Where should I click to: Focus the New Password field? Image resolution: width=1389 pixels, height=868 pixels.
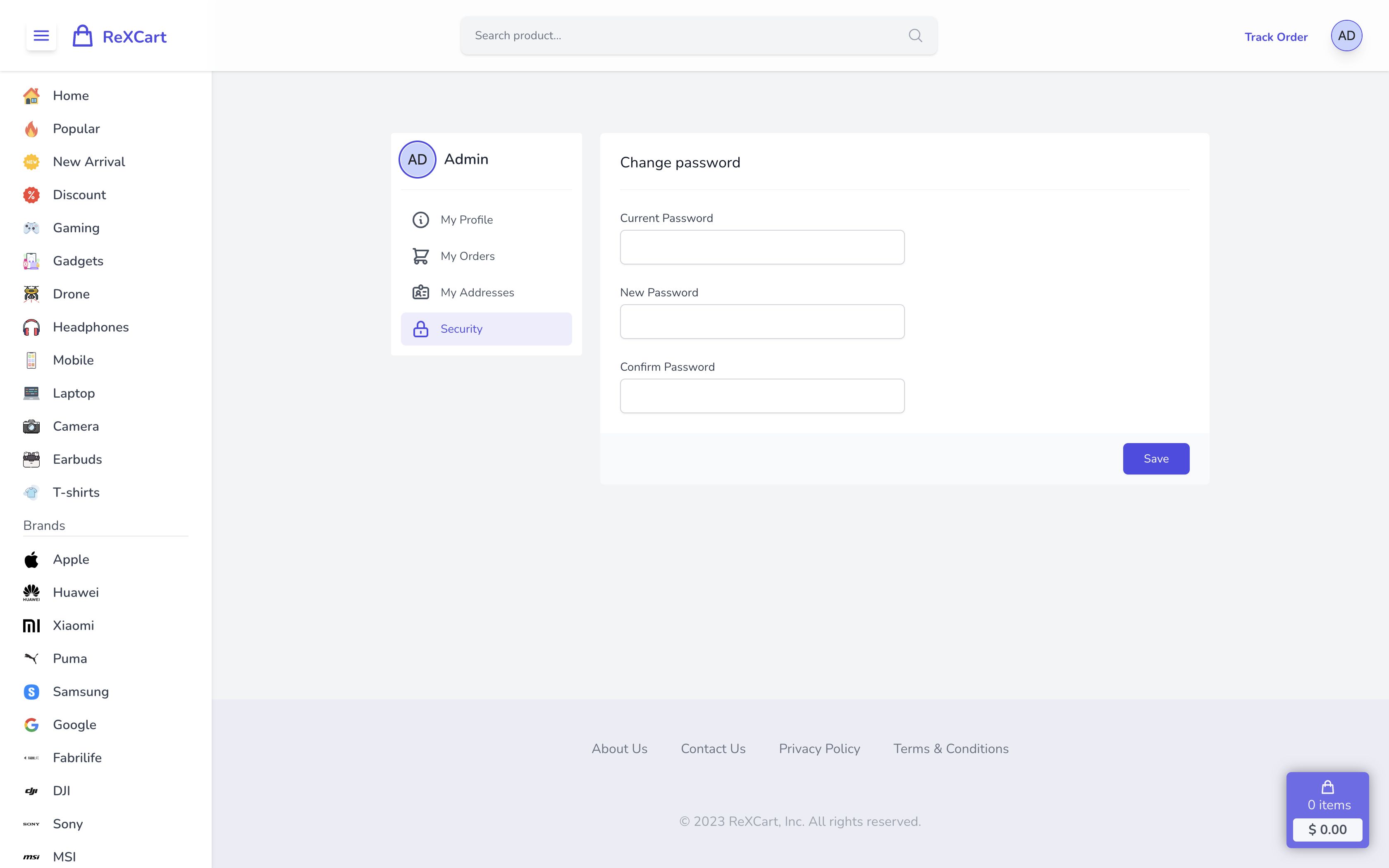[762, 322]
